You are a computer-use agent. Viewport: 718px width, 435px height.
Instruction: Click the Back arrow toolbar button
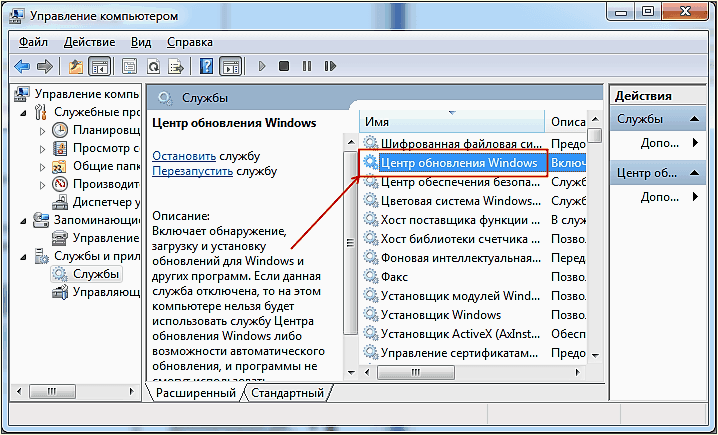[22, 66]
